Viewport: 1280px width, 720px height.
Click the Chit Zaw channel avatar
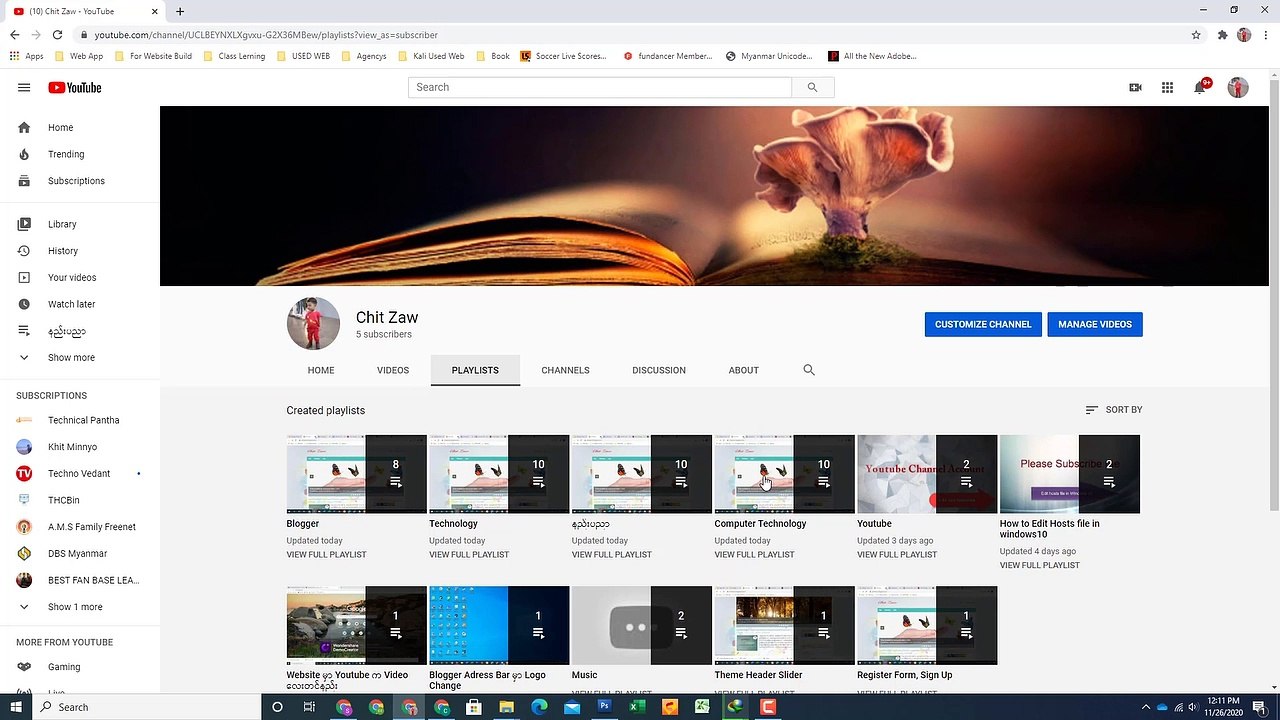tap(313, 323)
